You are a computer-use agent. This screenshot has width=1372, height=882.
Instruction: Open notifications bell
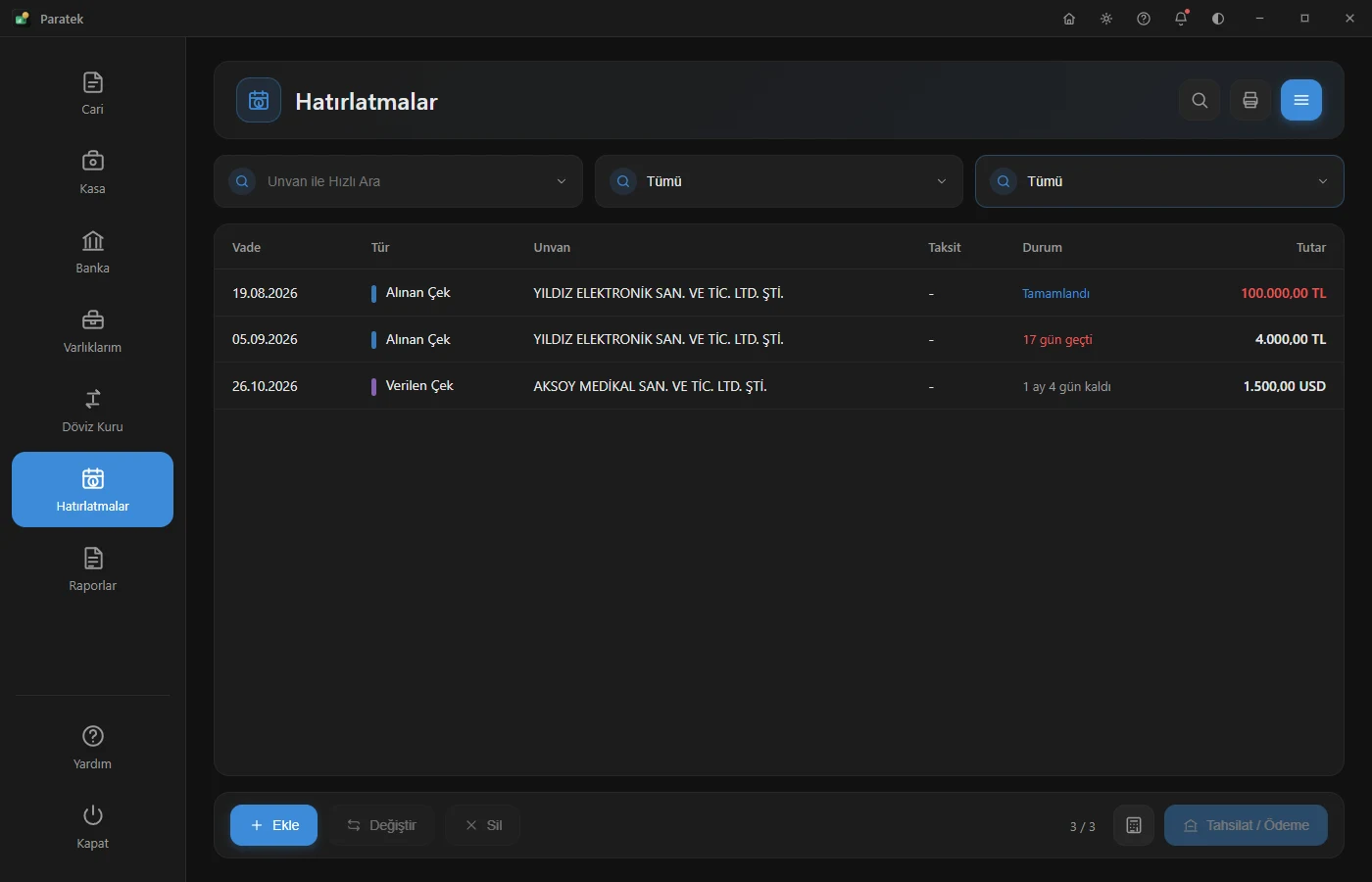point(1181,19)
